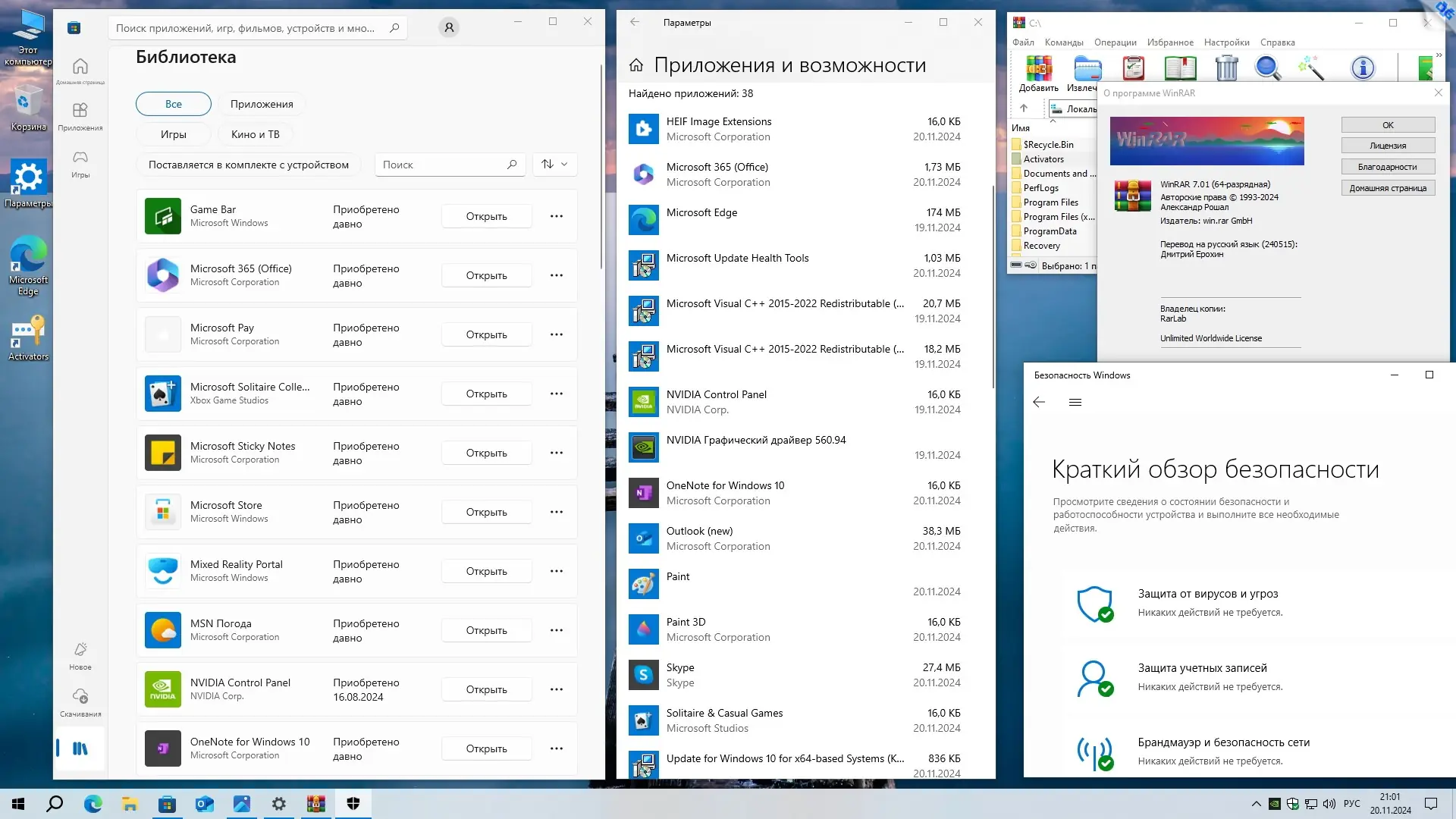This screenshot has height=819, width=1456.
Task: Click the WinRAR Info toolbar icon
Action: [x=1363, y=68]
